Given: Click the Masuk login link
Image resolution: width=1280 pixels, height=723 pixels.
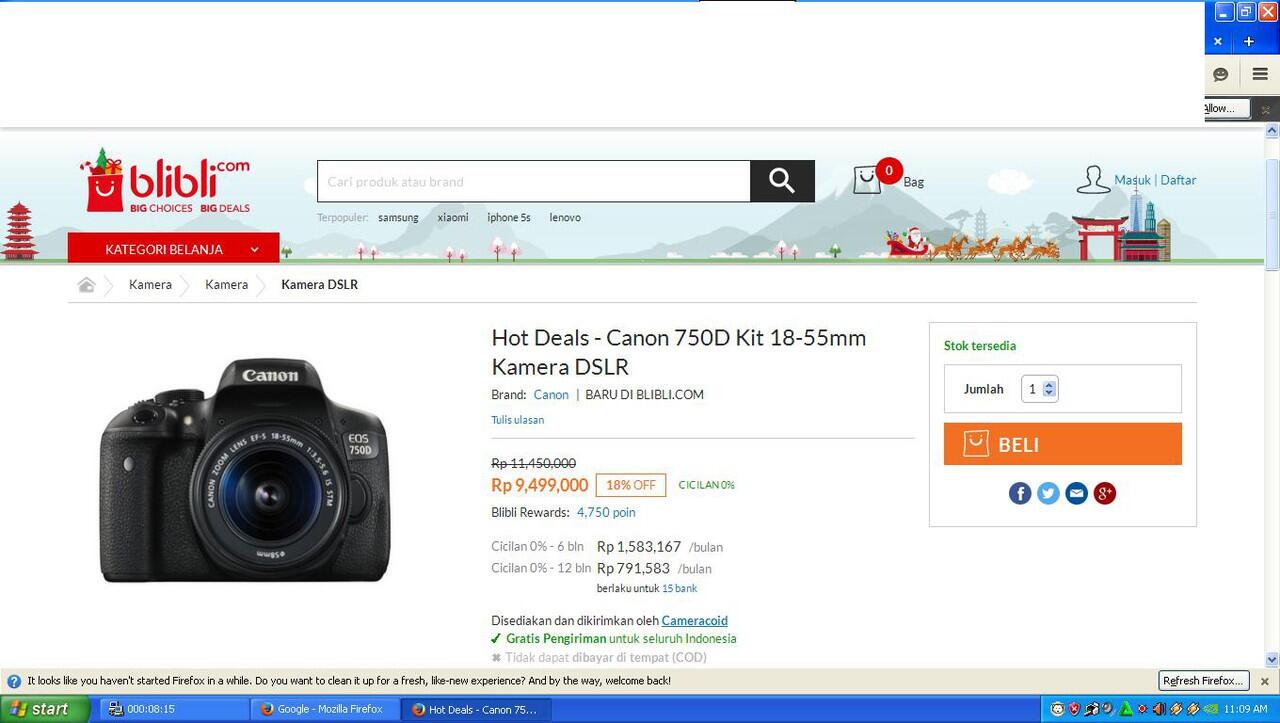Looking at the screenshot, I should 1132,180.
